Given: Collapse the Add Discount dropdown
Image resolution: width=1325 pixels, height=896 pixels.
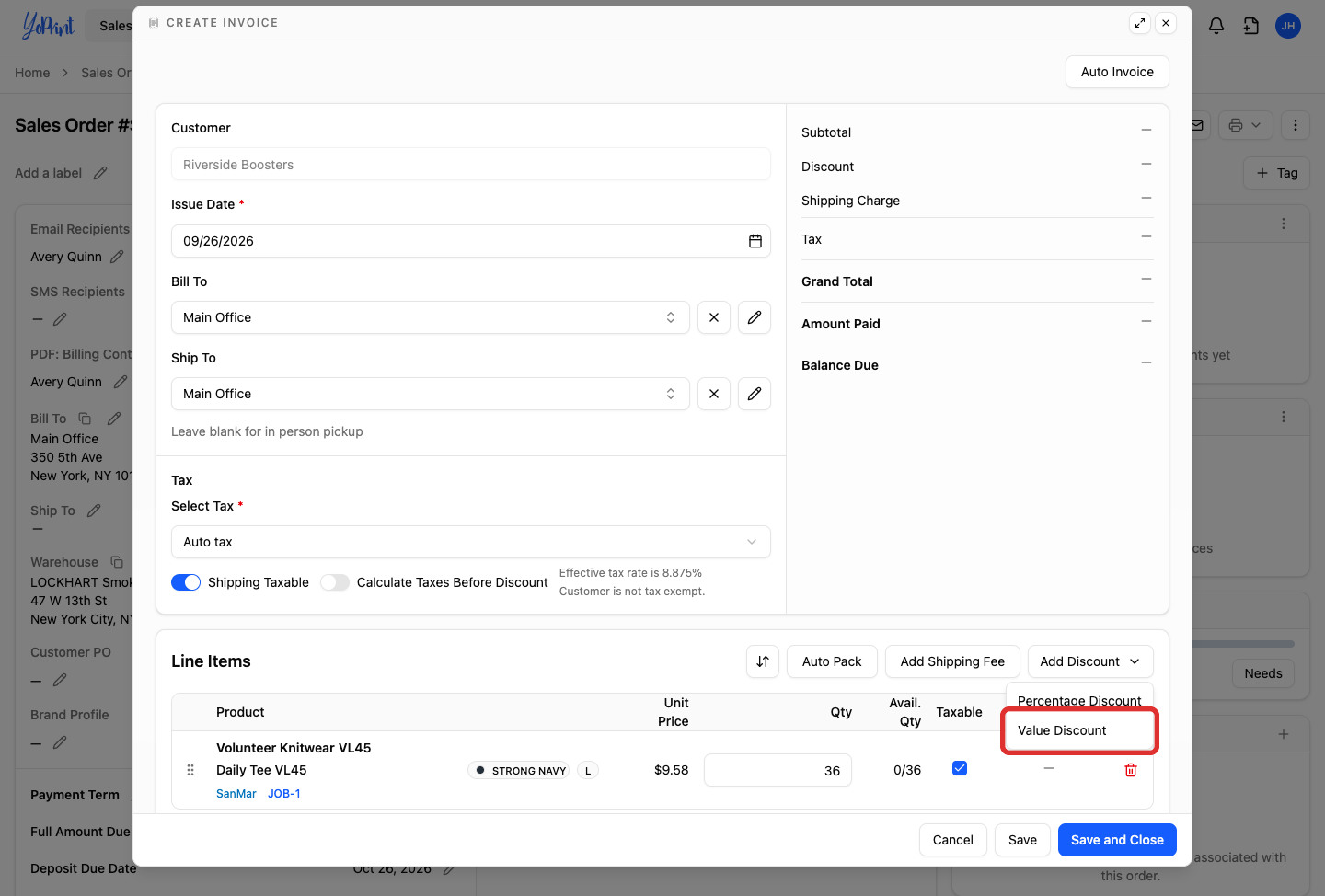Looking at the screenshot, I should tap(1090, 661).
